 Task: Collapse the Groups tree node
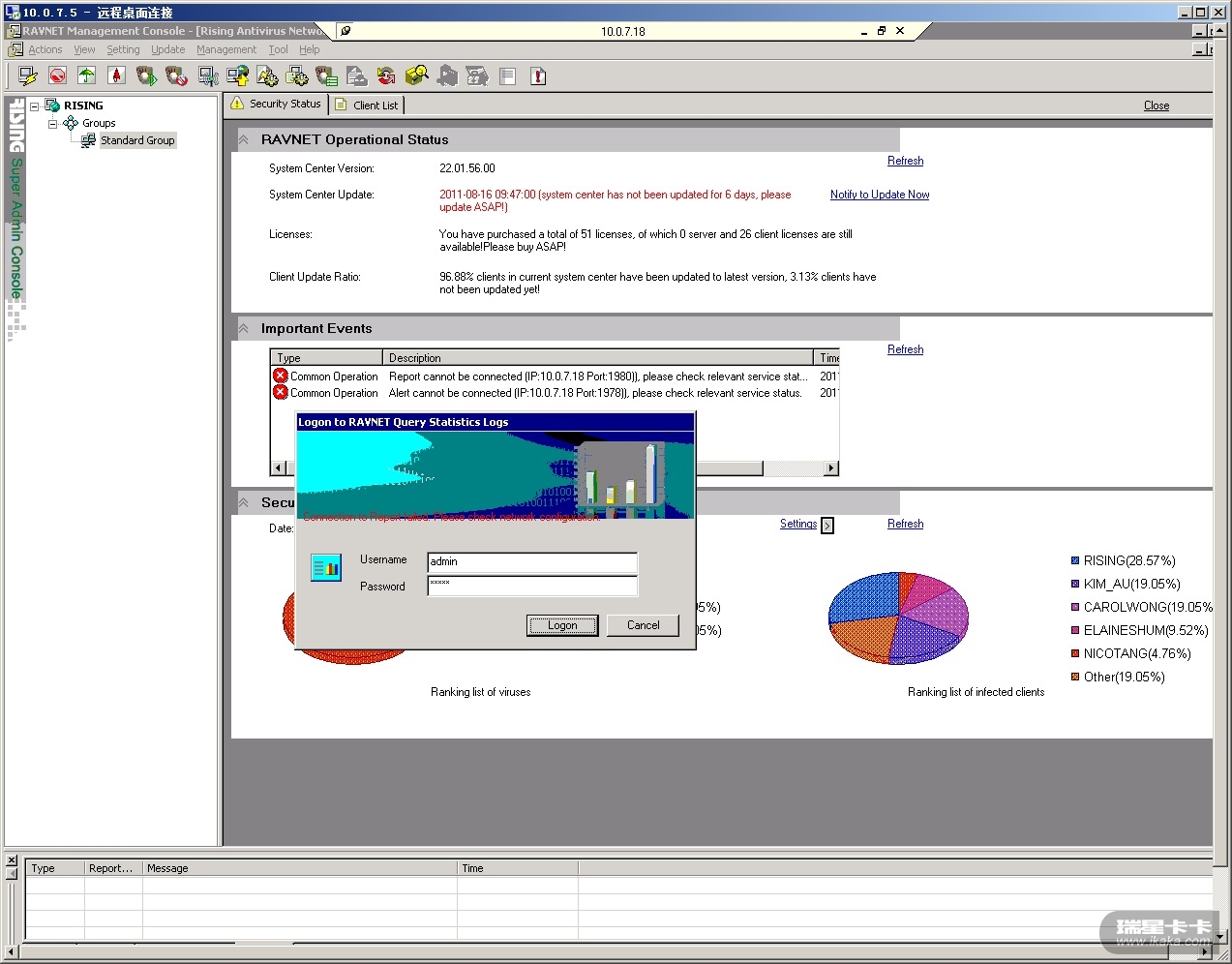coord(52,123)
